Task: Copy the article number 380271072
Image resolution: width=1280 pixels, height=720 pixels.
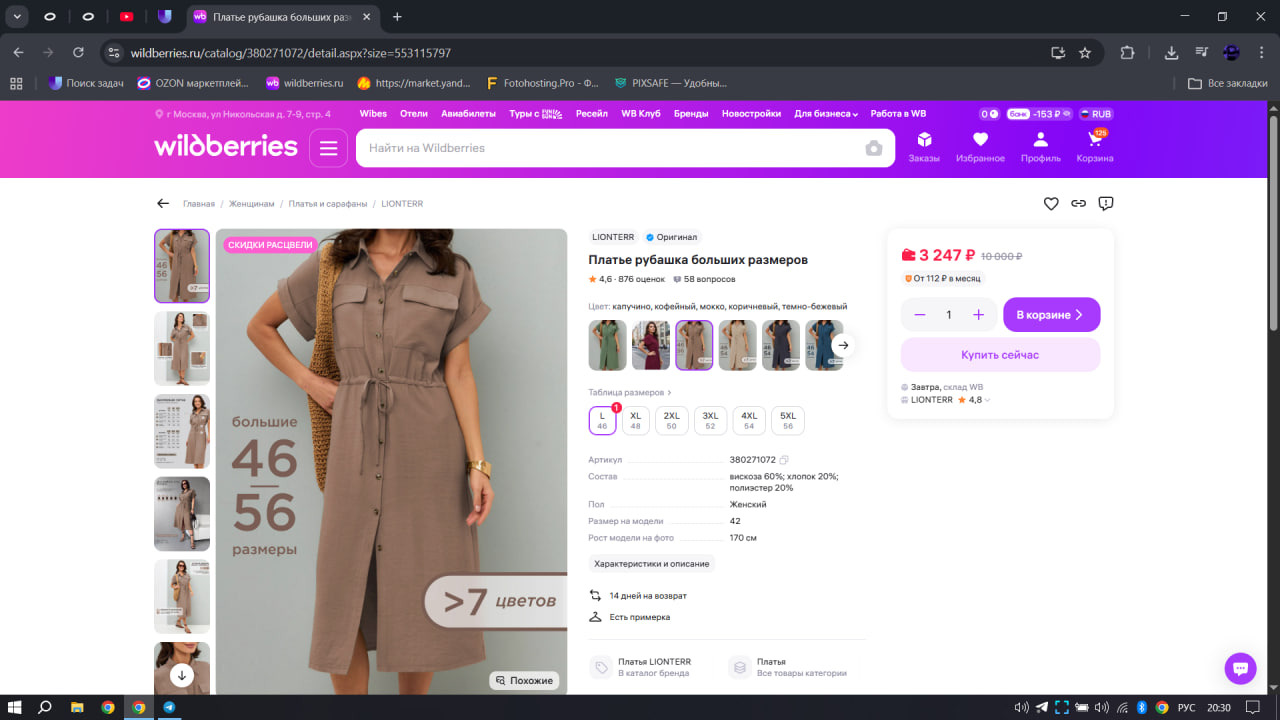Action: (784, 460)
